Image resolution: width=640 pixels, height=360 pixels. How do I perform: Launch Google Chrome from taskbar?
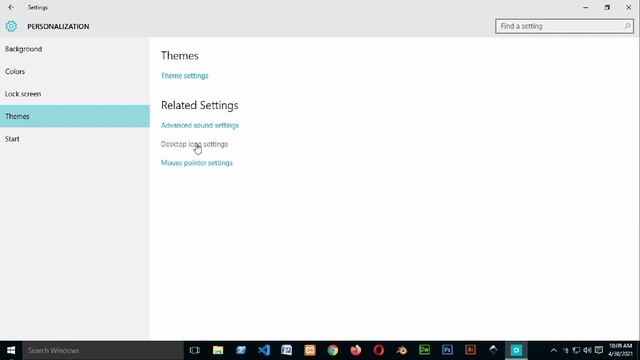point(333,350)
